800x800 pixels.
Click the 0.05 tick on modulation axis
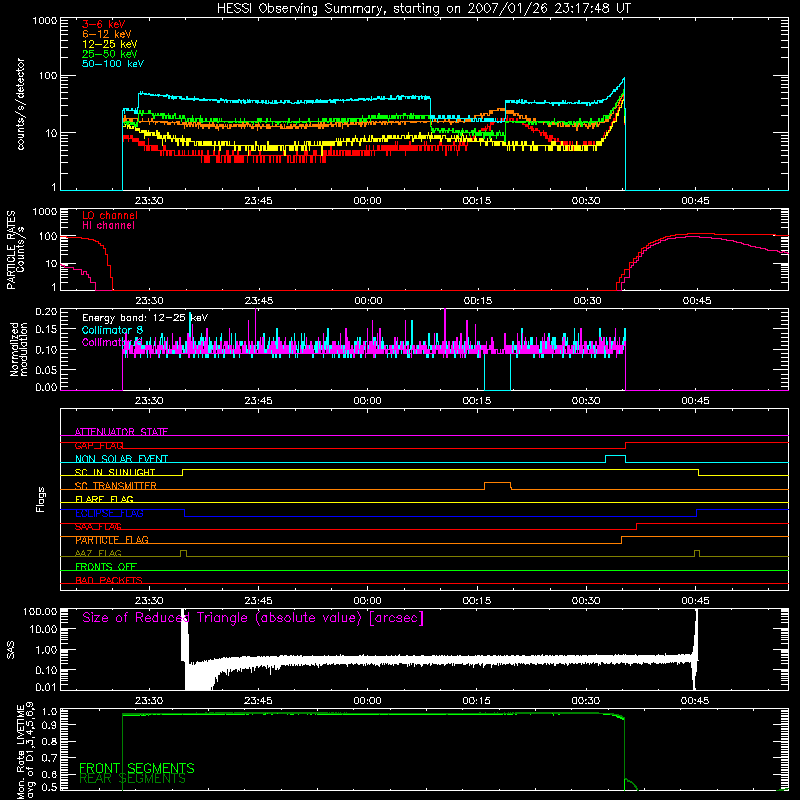pos(46,369)
